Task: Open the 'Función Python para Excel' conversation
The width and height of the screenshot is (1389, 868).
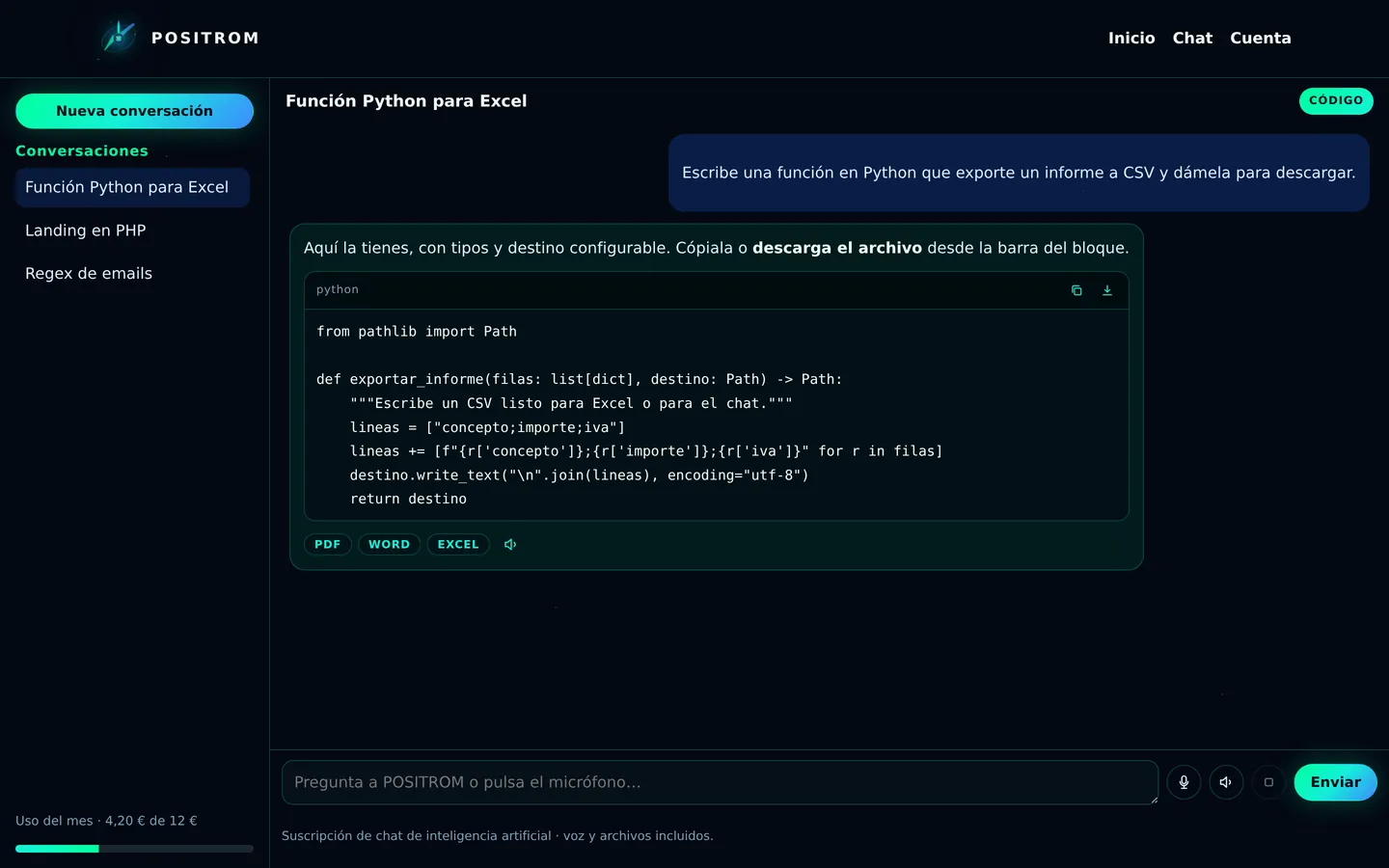Action: [132, 187]
